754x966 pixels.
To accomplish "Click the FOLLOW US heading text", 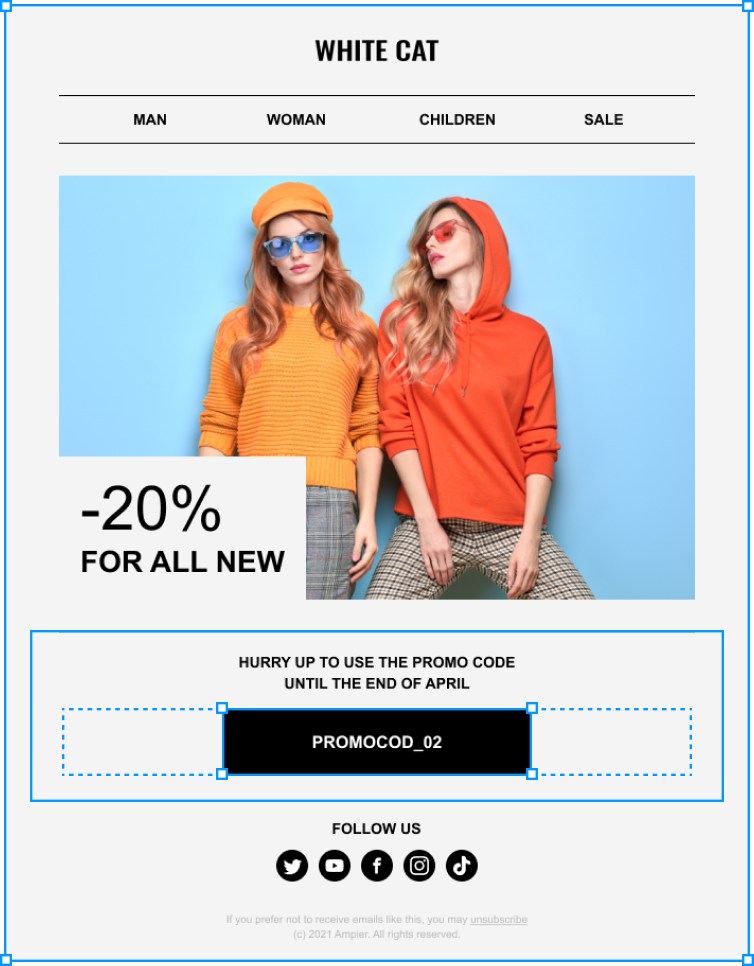I will [376, 829].
